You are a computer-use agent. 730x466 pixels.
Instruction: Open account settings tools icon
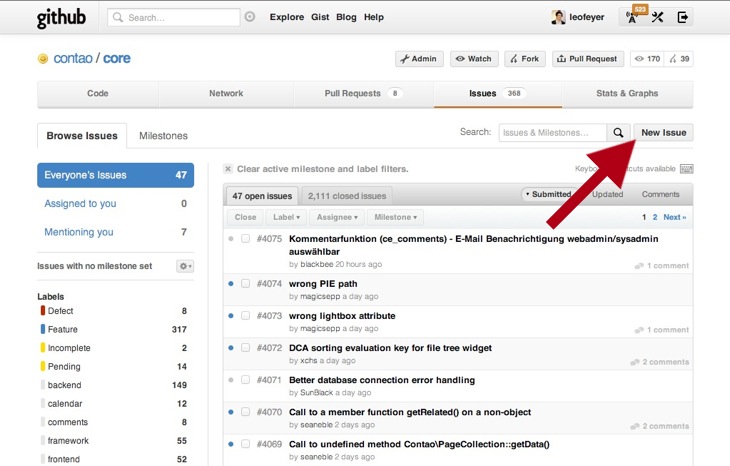[x=657, y=18]
